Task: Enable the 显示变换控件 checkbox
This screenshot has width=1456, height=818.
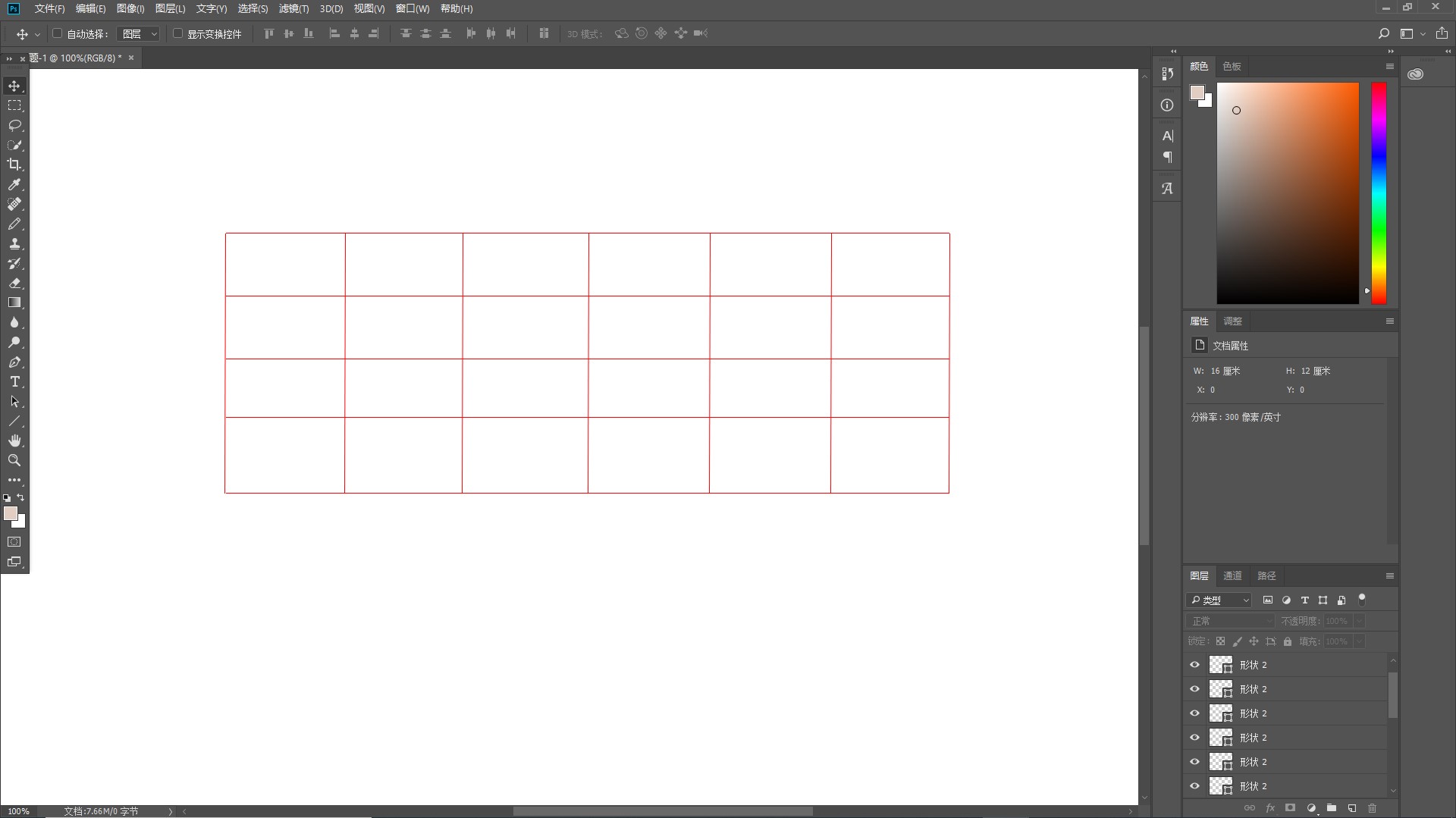Action: (x=177, y=33)
